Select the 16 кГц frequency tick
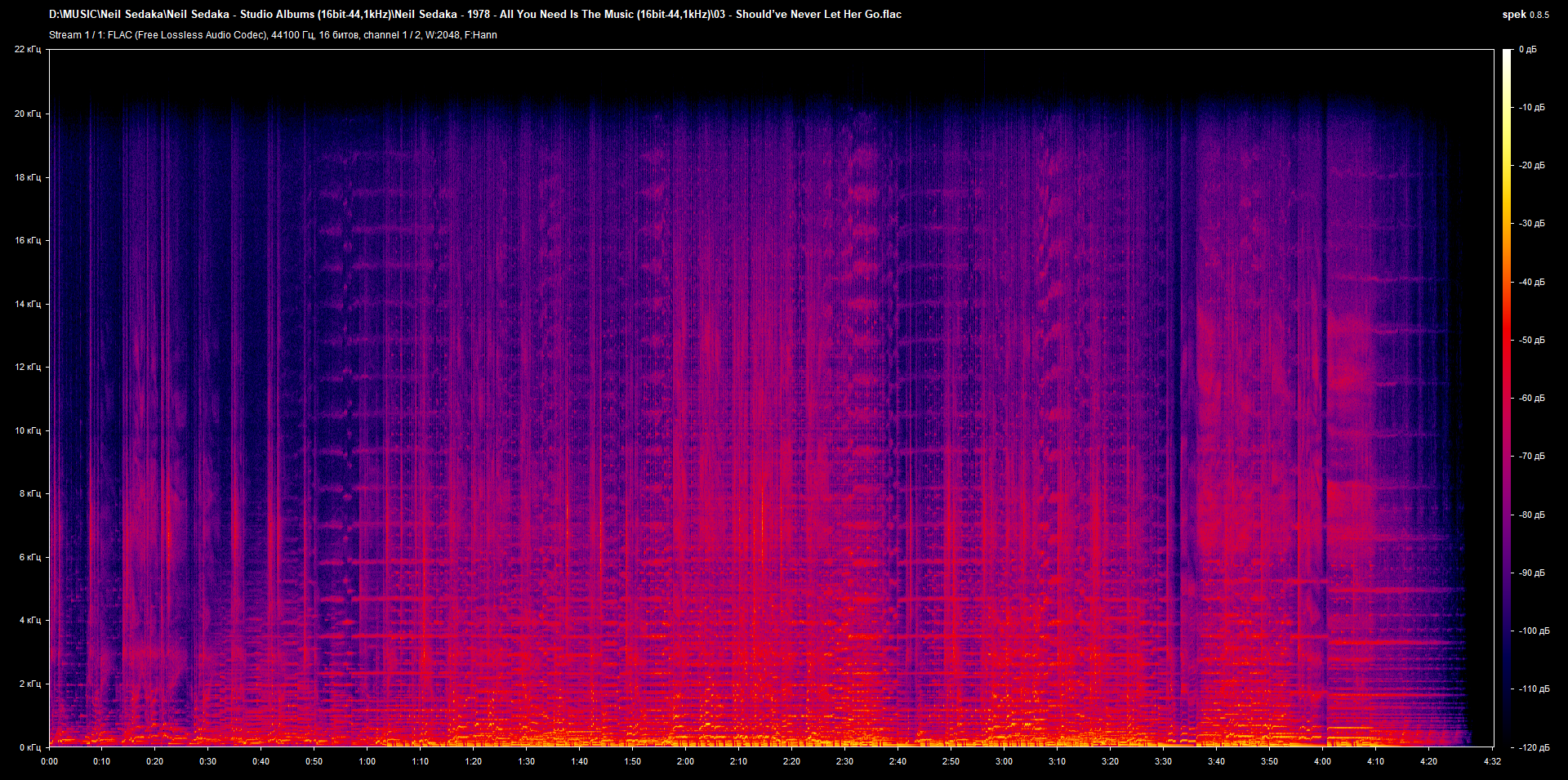Image resolution: width=1568 pixels, height=780 pixels. point(27,240)
